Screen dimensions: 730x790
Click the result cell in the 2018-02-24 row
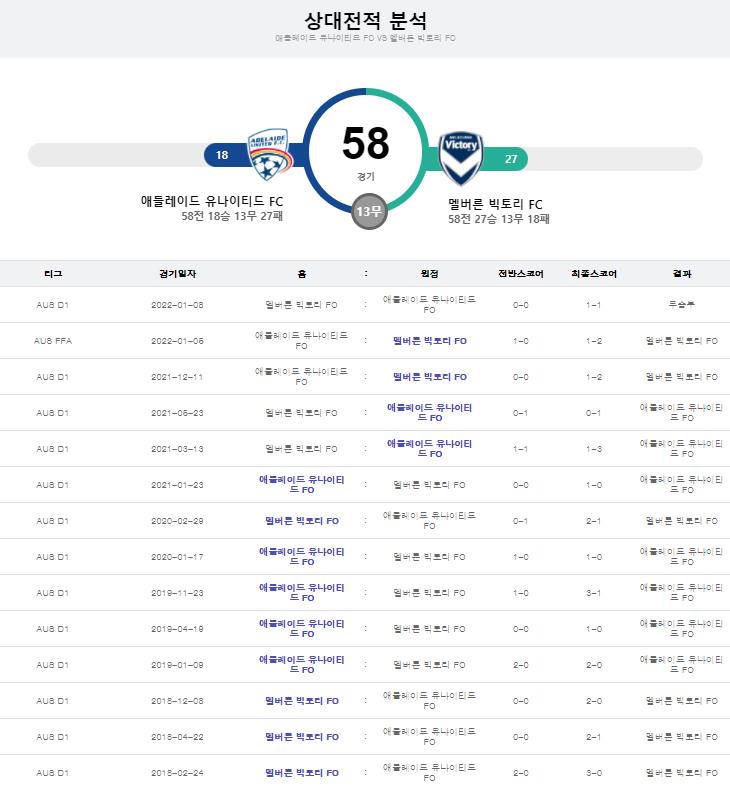coord(682,773)
